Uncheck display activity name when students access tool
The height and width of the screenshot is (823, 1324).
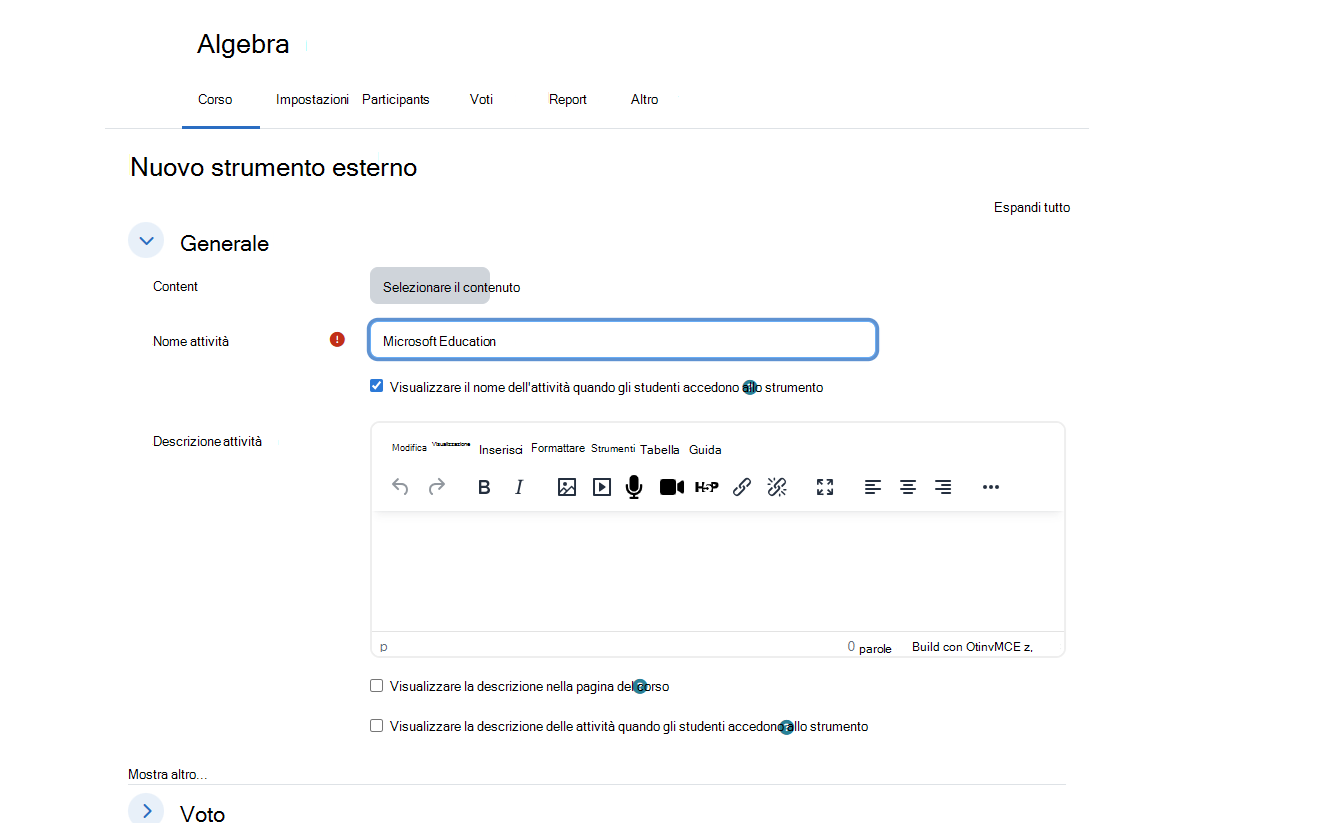(x=377, y=386)
